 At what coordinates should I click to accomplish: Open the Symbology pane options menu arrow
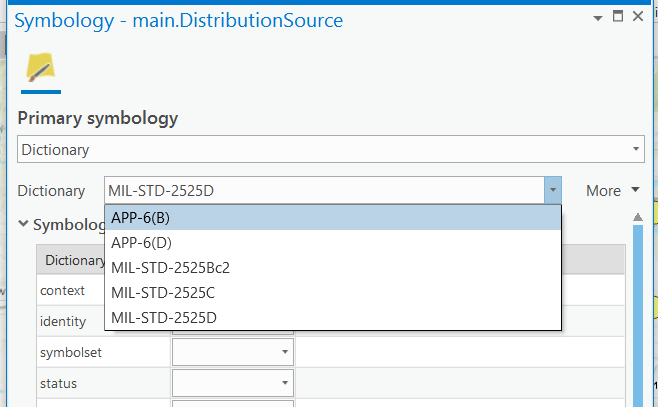click(x=598, y=18)
